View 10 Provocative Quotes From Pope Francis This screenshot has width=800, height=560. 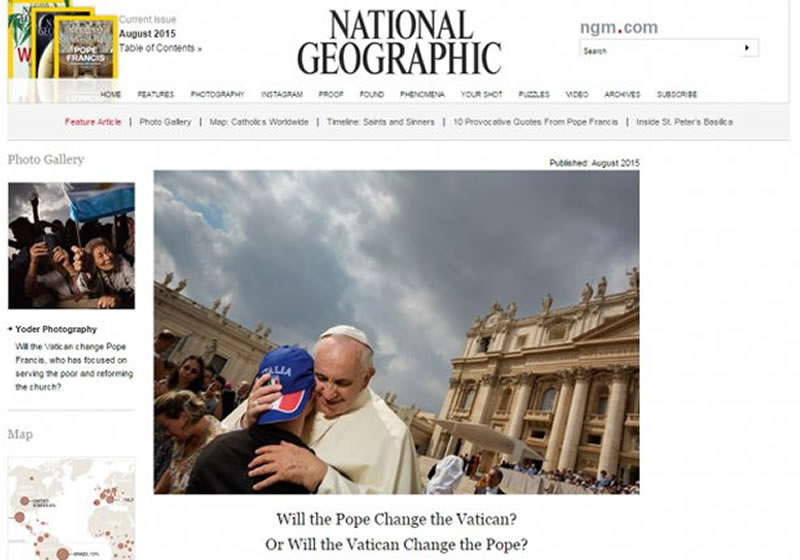pyautogui.click(x=535, y=122)
